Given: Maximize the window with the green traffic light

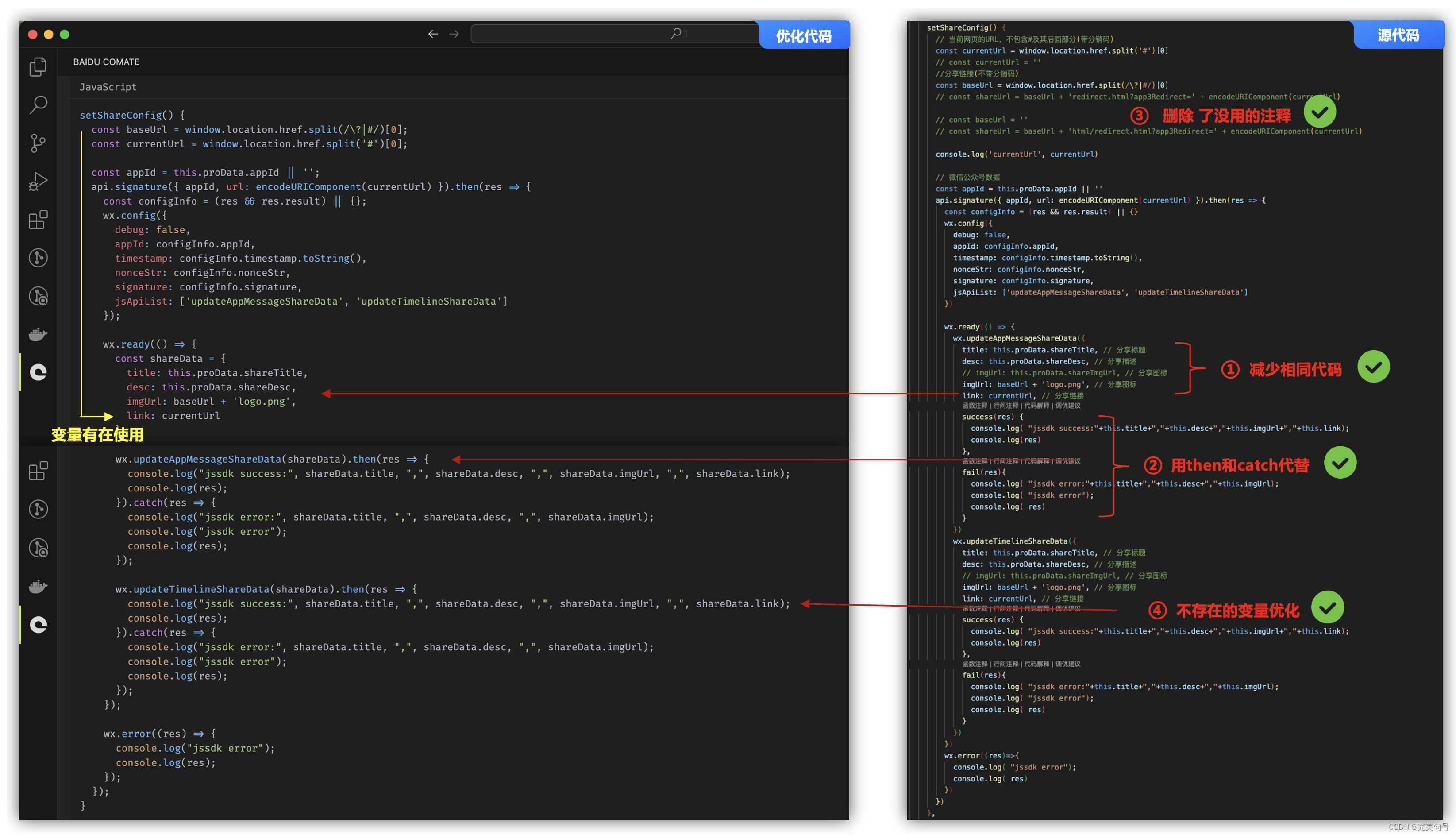Looking at the screenshot, I should 65,35.
